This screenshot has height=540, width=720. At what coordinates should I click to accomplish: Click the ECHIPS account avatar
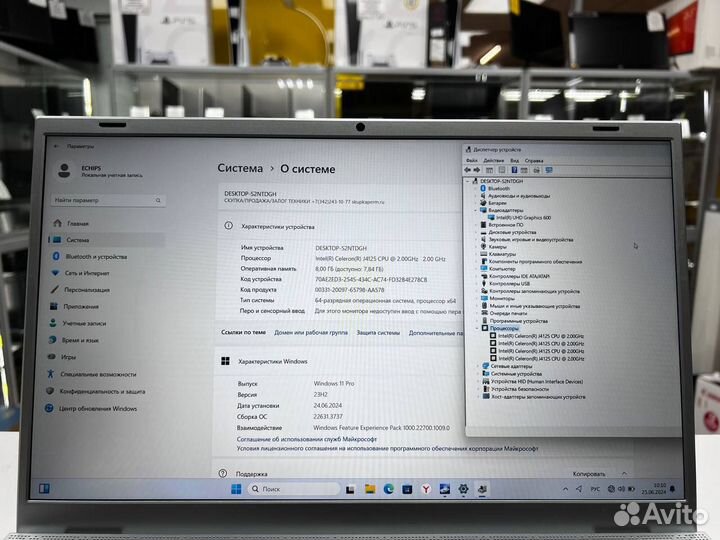65,170
